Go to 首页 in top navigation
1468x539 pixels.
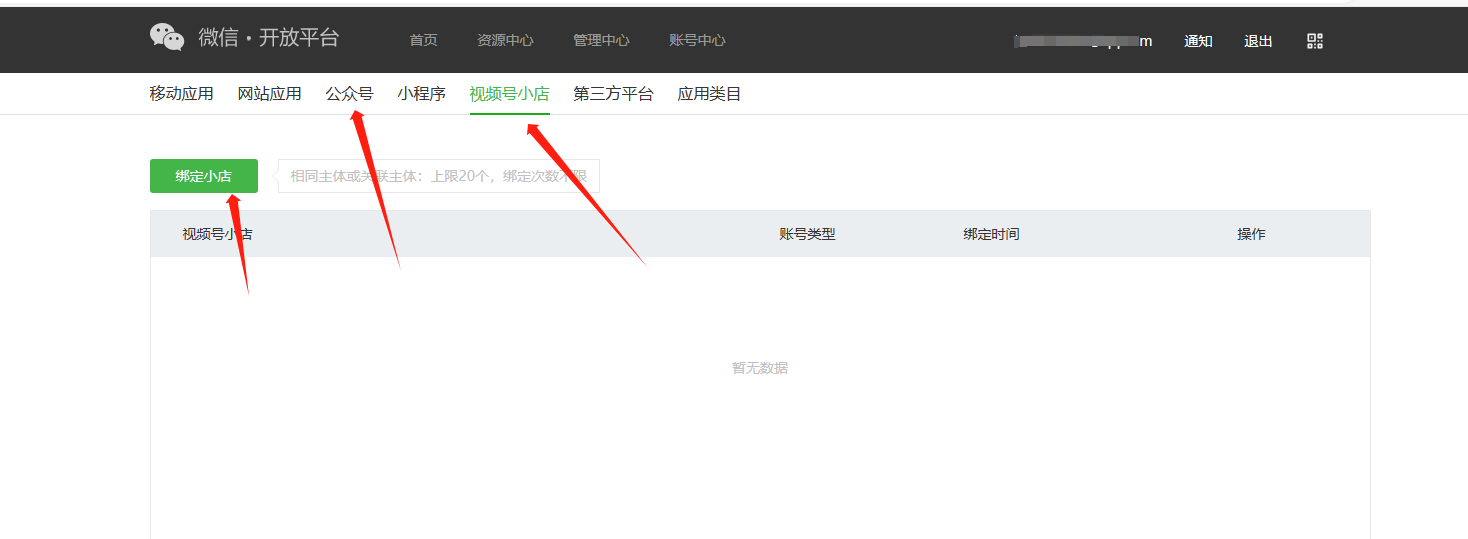tap(423, 41)
